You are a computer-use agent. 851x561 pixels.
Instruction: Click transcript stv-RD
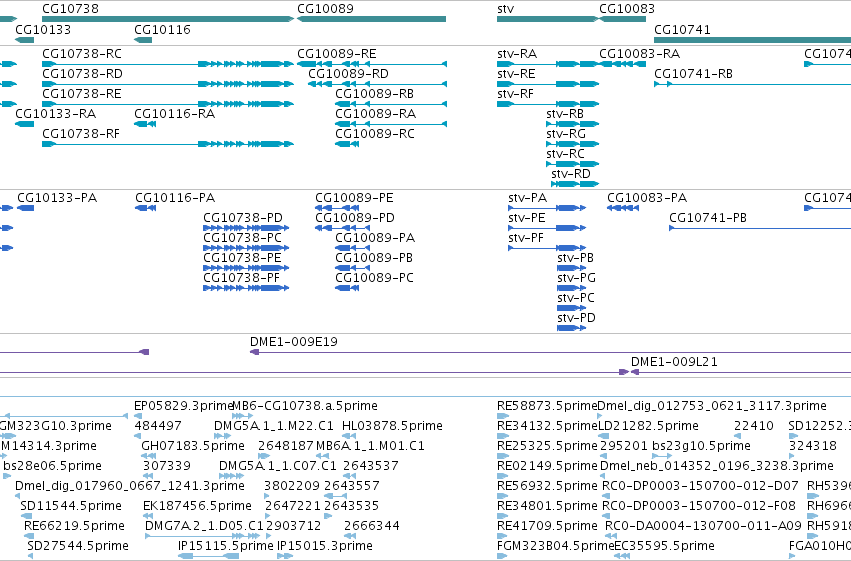click(x=571, y=174)
